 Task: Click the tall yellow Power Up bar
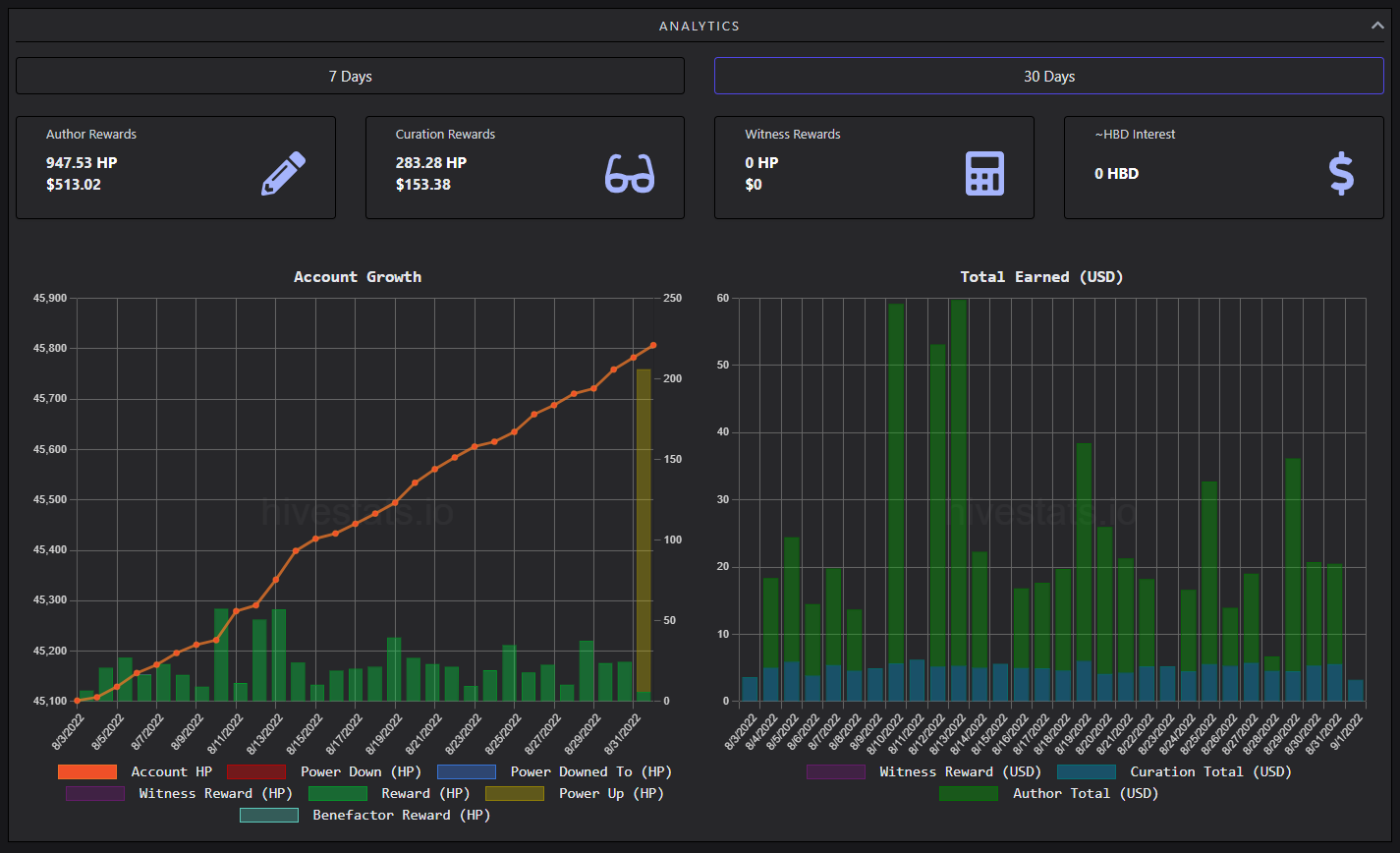point(644,531)
